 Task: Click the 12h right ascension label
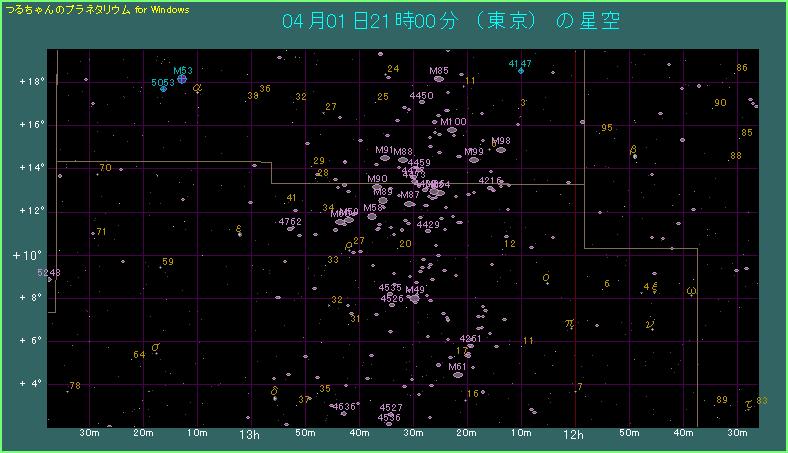[573, 435]
